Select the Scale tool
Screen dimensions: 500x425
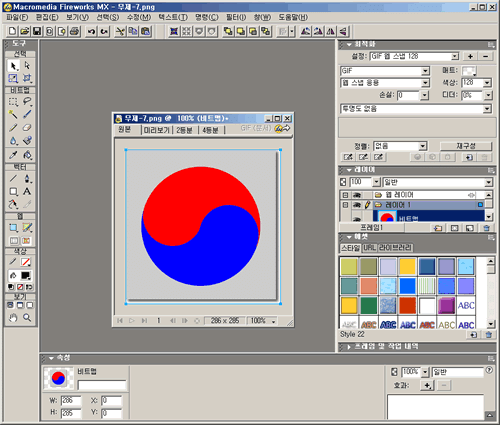coord(13,78)
